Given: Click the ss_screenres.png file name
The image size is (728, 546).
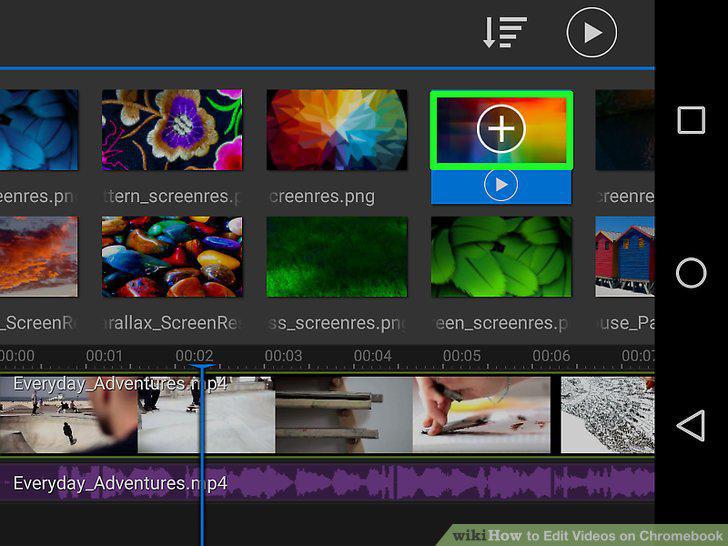Looking at the screenshot, I should 337,323.
